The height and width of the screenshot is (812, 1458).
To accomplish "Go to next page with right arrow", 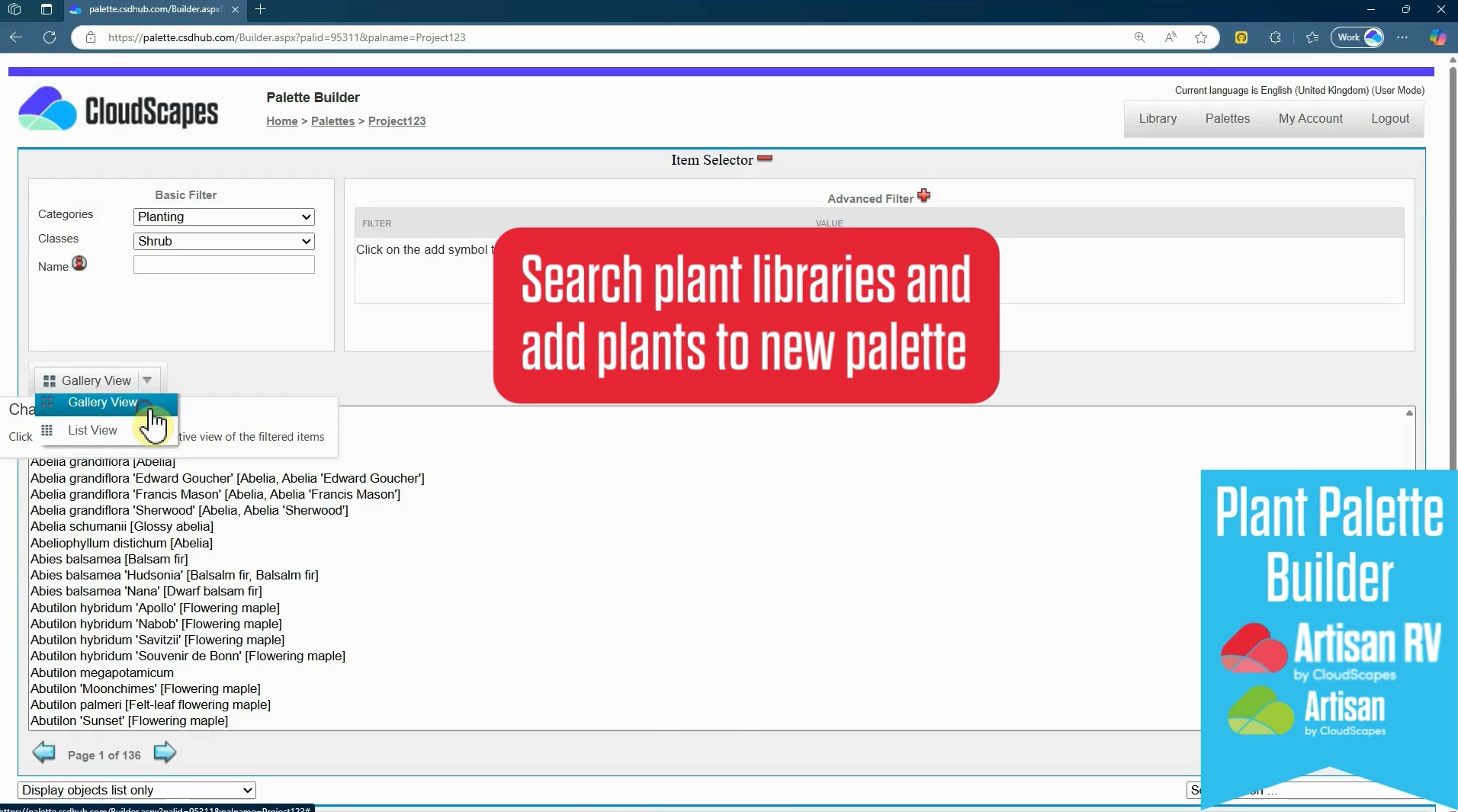I will point(165,753).
